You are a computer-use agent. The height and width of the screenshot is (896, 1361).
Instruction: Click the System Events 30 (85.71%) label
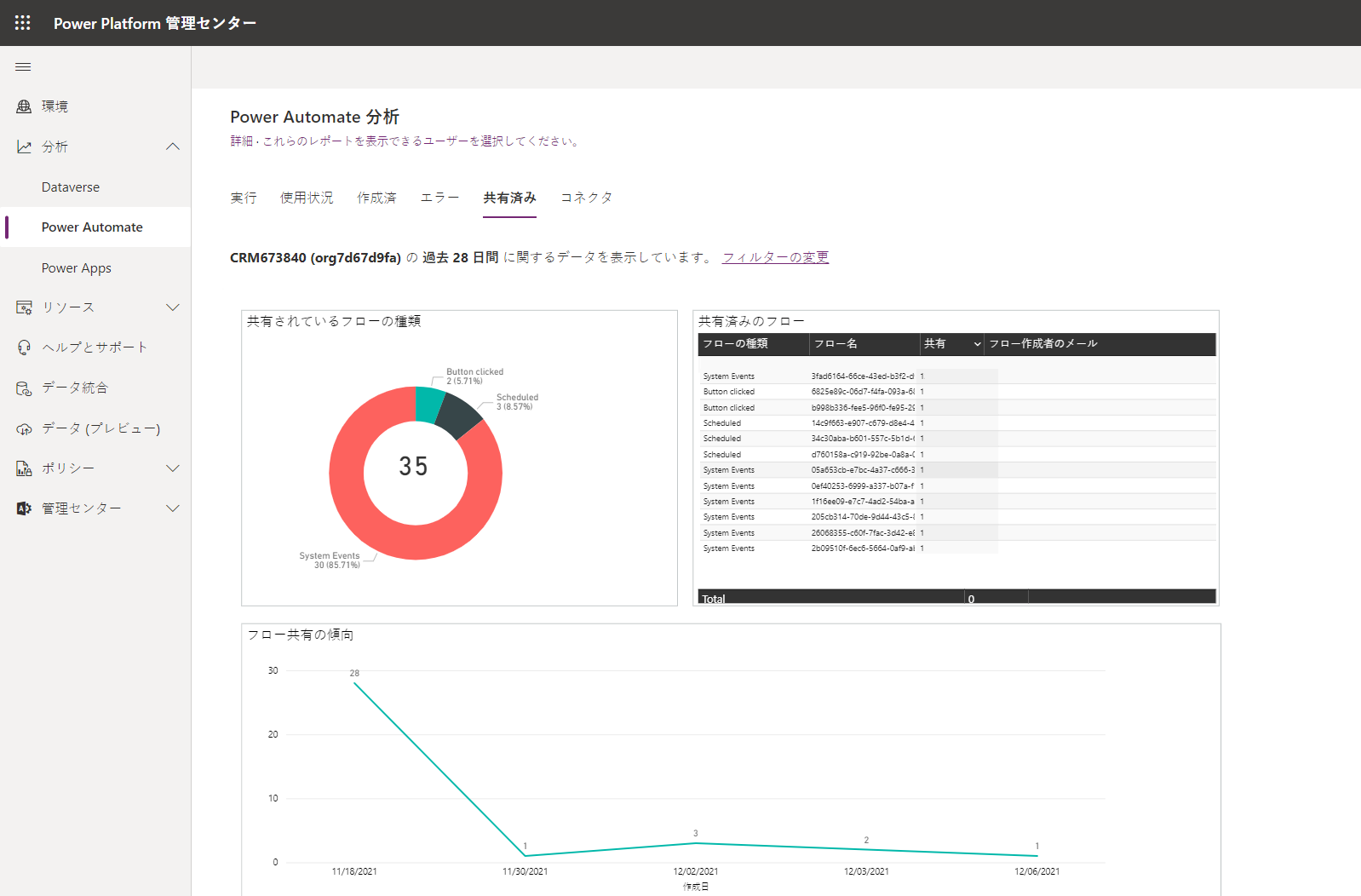(330, 560)
